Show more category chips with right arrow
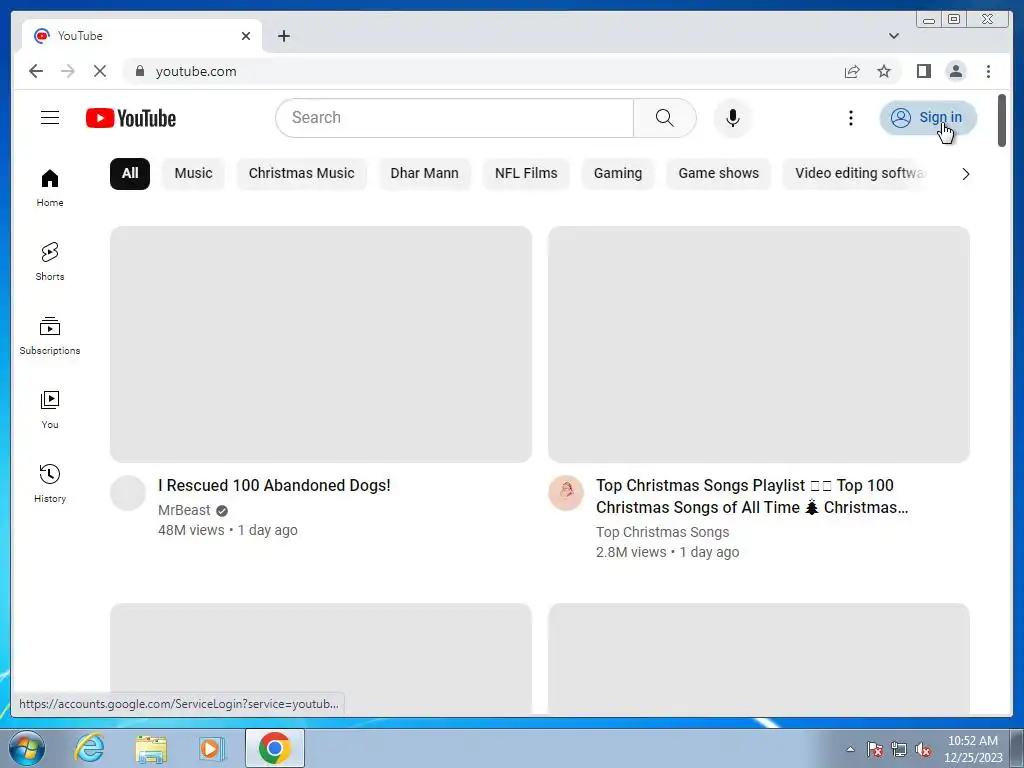This screenshot has height=768, width=1024. point(965,174)
